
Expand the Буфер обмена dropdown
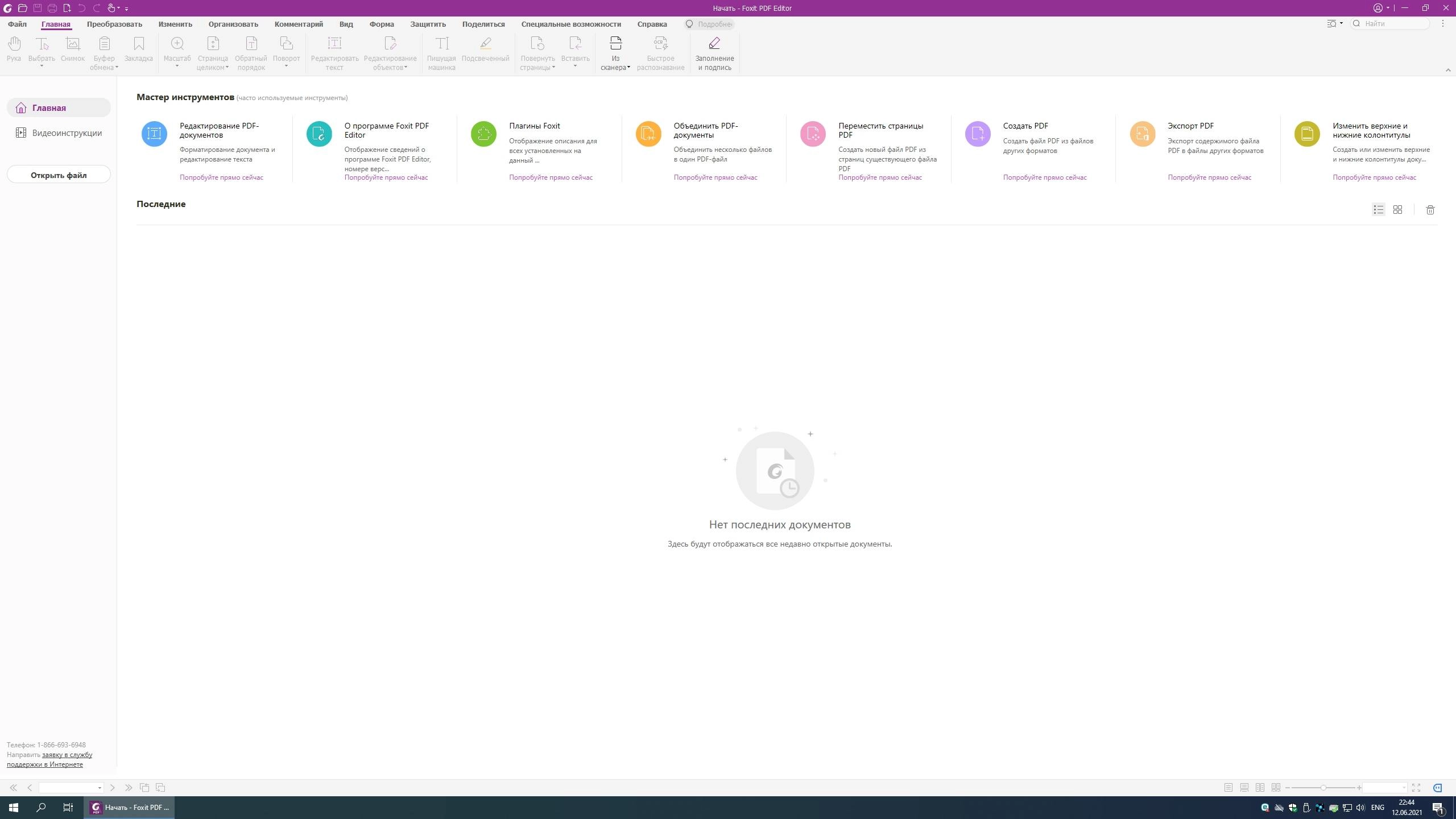coord(117,68)
